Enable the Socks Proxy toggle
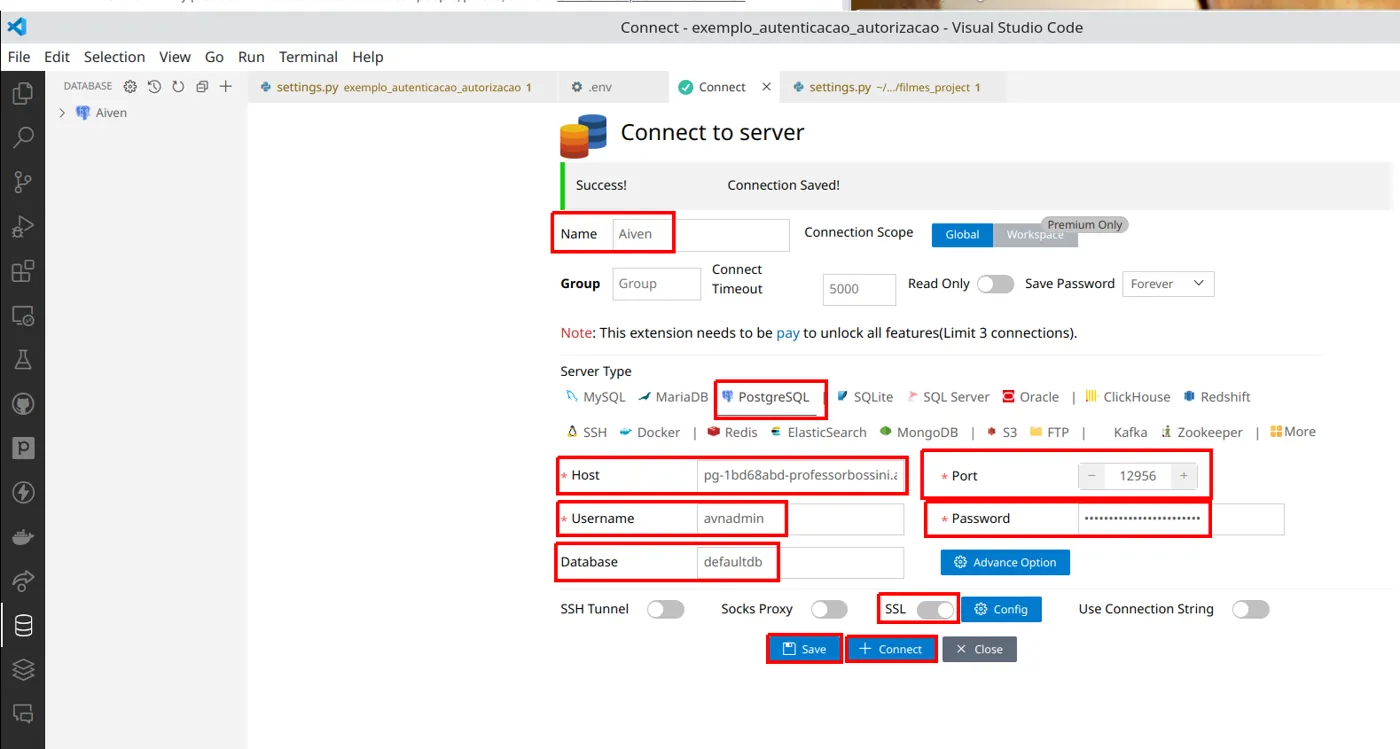Image resolution: width=1400 pixels, height=749 pixels. [829, 609]
